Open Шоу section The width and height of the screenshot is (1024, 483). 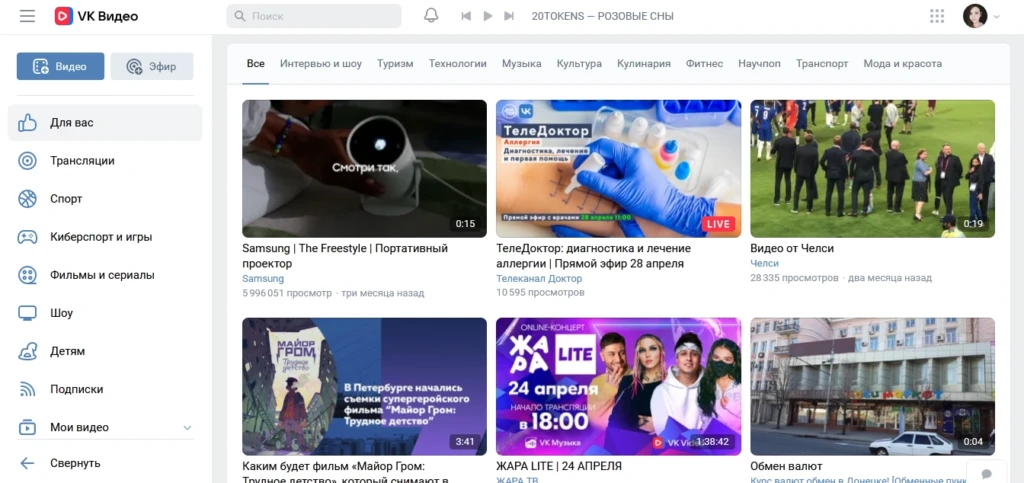pyautogui.click(x=105, y=313)
